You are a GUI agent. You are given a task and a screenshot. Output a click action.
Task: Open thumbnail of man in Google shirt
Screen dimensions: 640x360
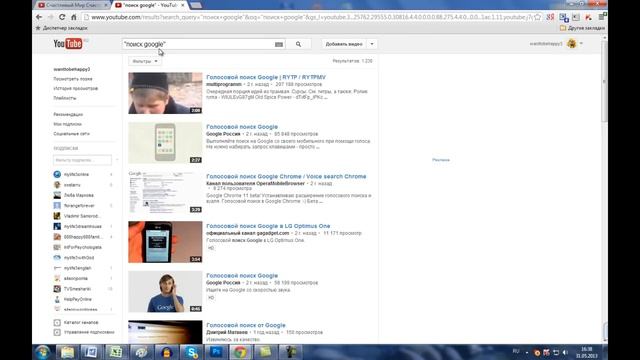(x=165, y=292)
